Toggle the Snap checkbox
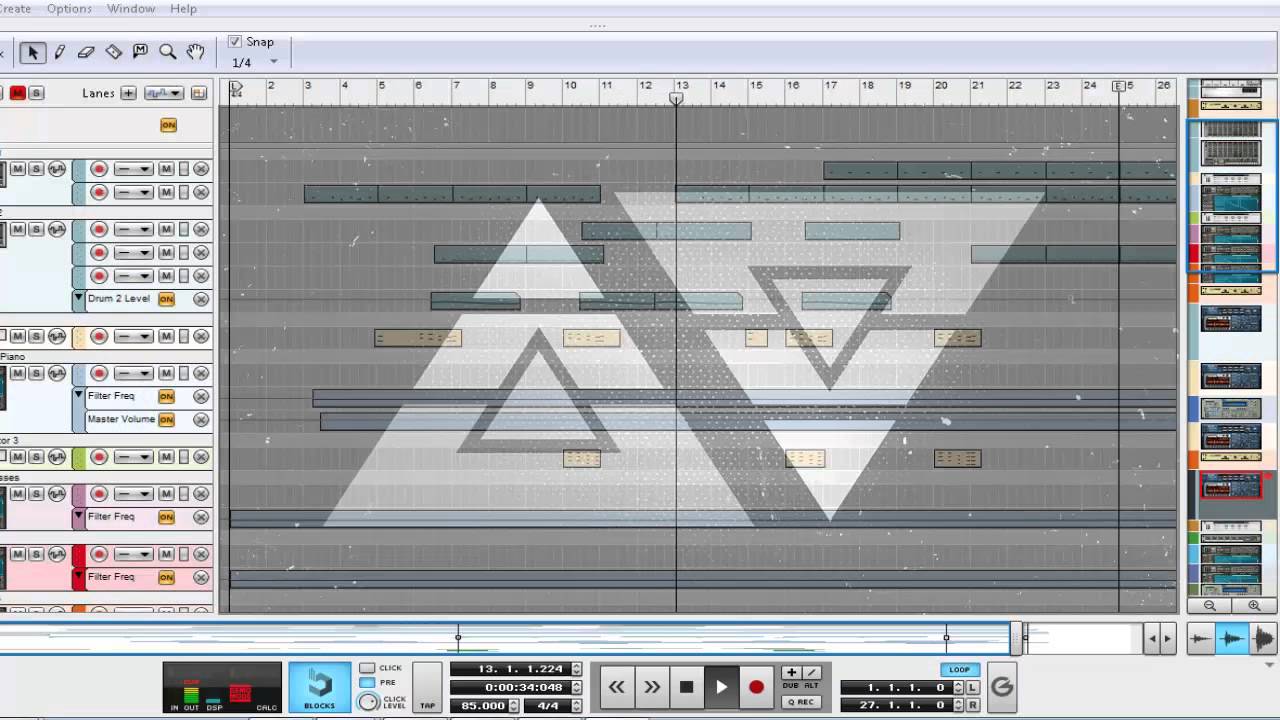This screenshot has height=720, width=1280. (235, 42)
